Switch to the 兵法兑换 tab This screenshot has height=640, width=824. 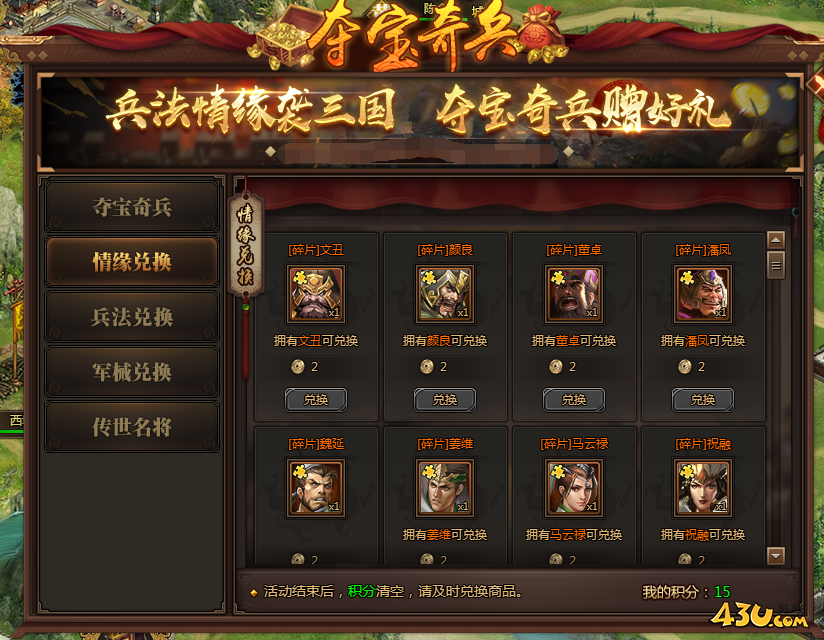pos(132,317)
